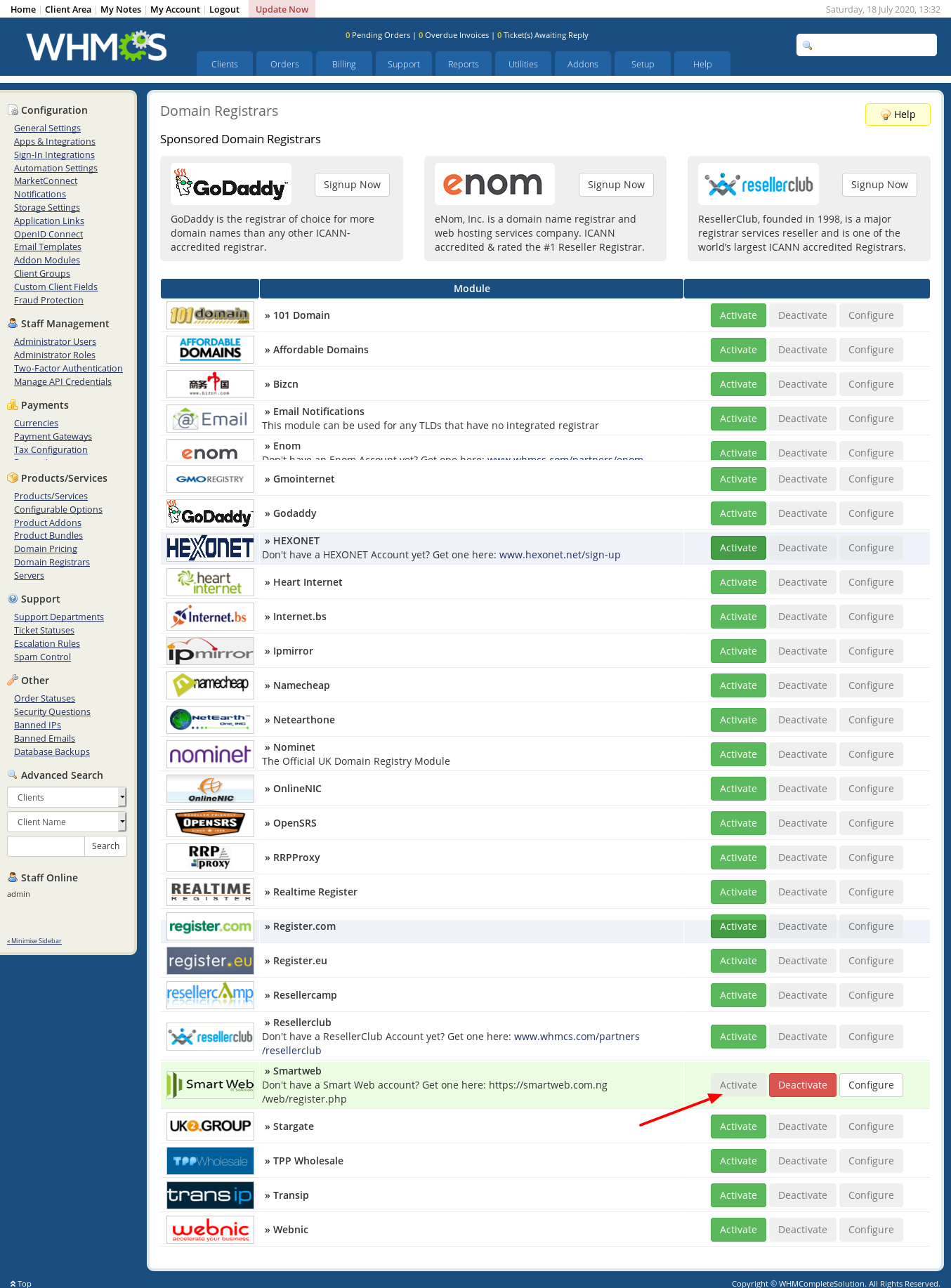Activate the Namecheap registrar
The width and height of the screenshot is (951, 1288).
click(738, 685)
